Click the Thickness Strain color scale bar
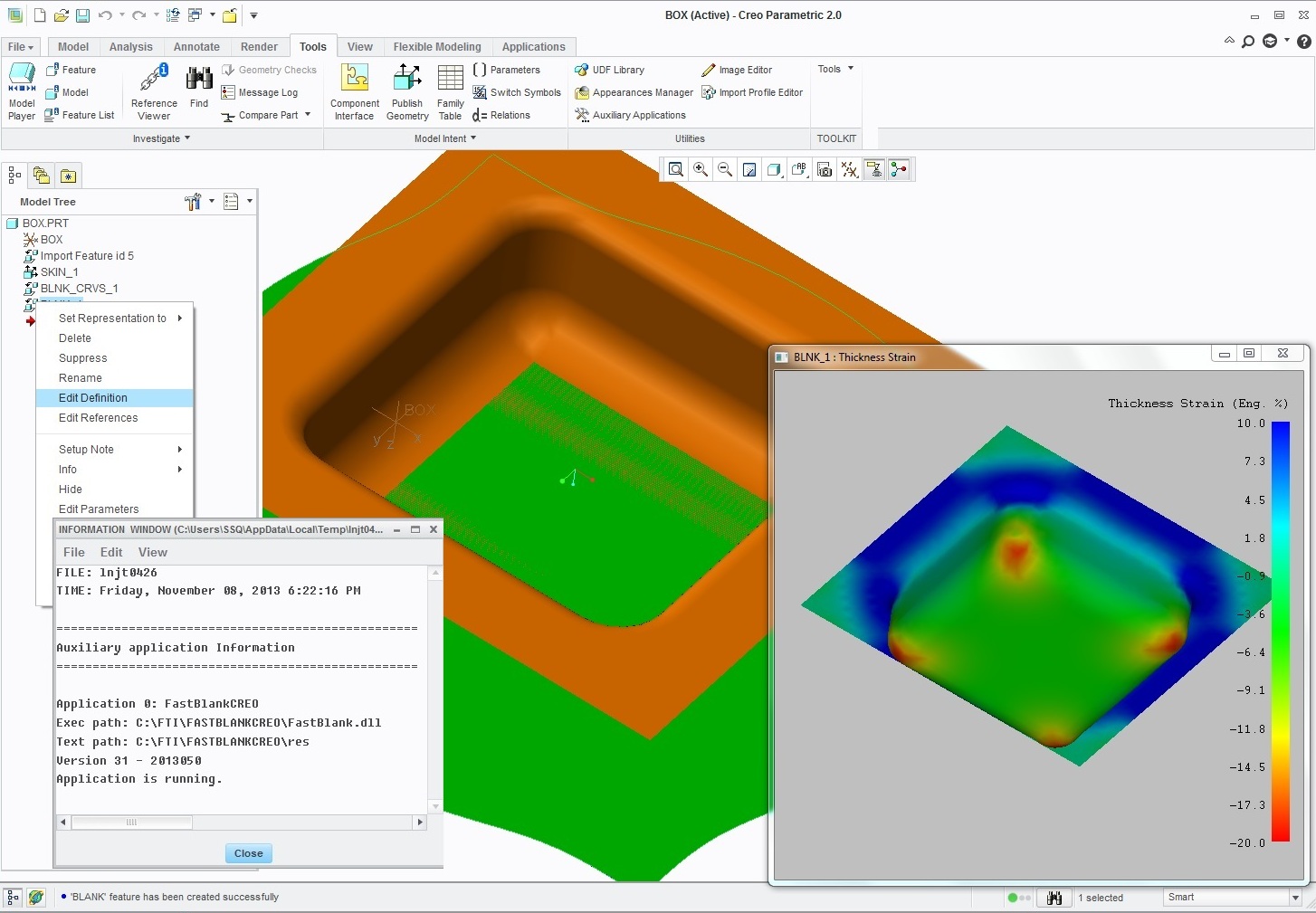The image size is (1316, 913). click(1280, 632)
